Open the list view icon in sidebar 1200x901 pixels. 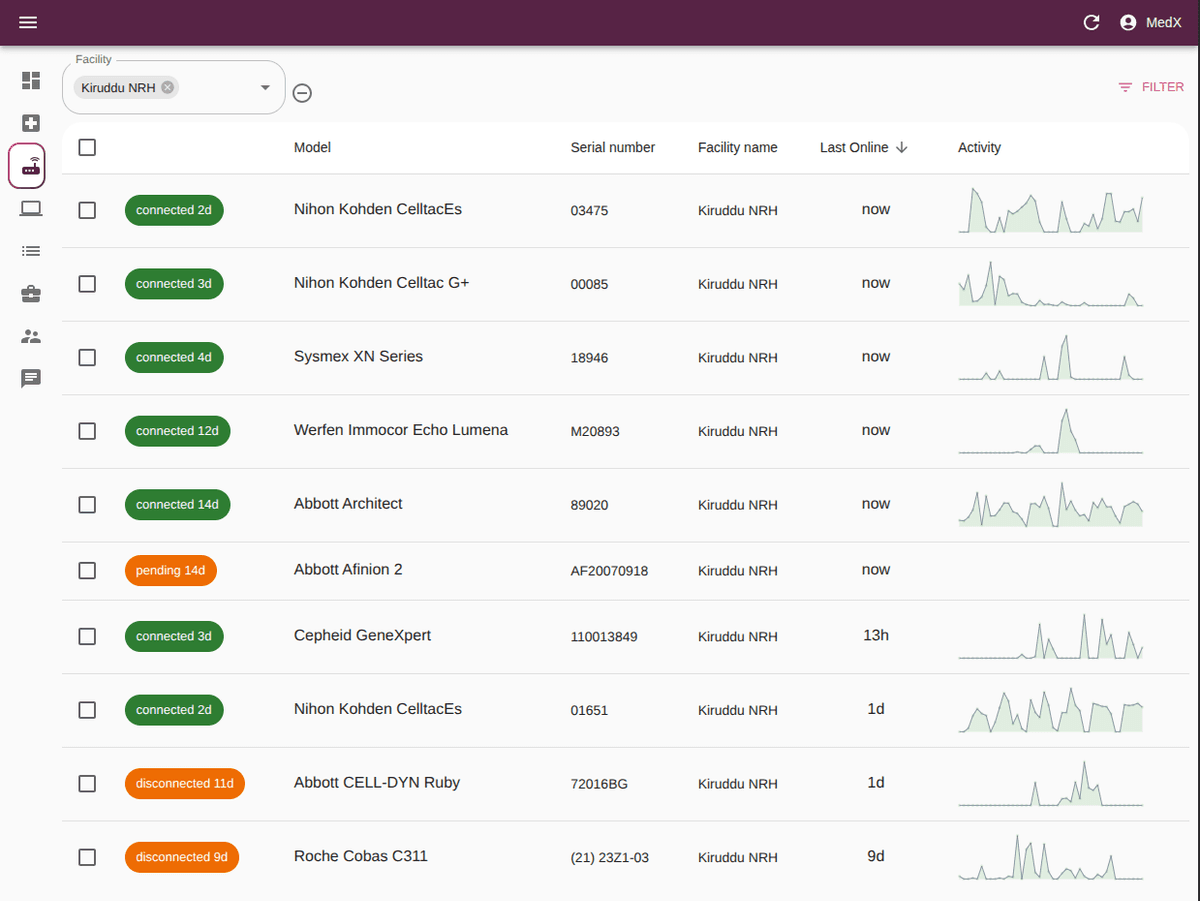pos(30,250)
